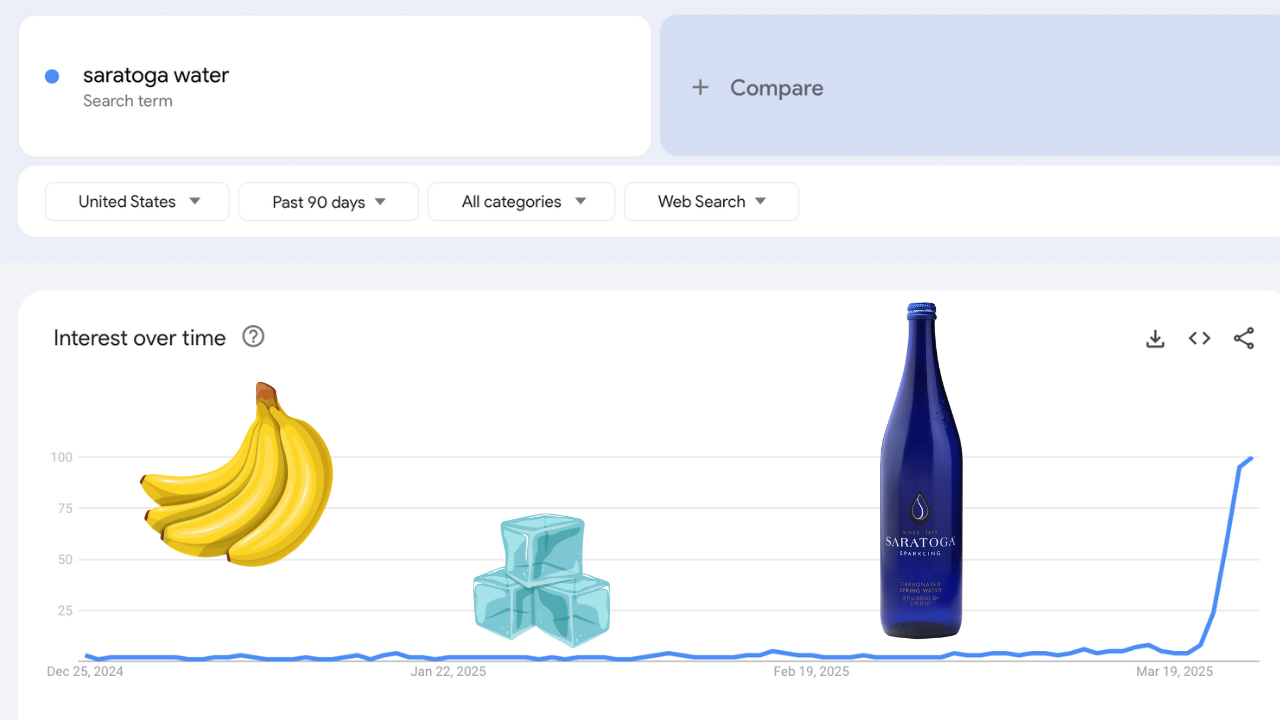Click the embed code icon
The image size is (1280, 720).
(1199, 339)
